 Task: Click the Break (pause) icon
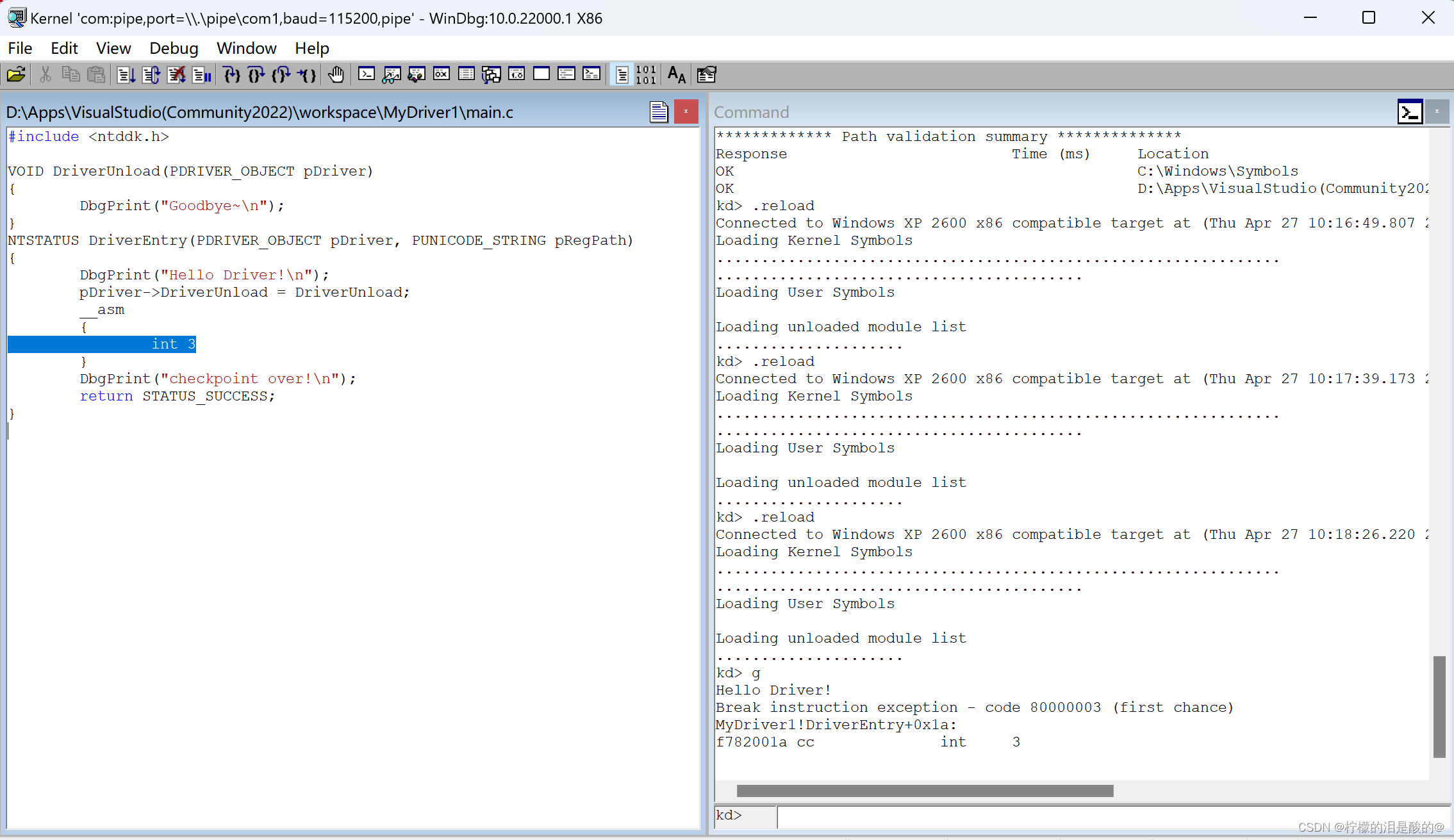(x=201, y=75)
